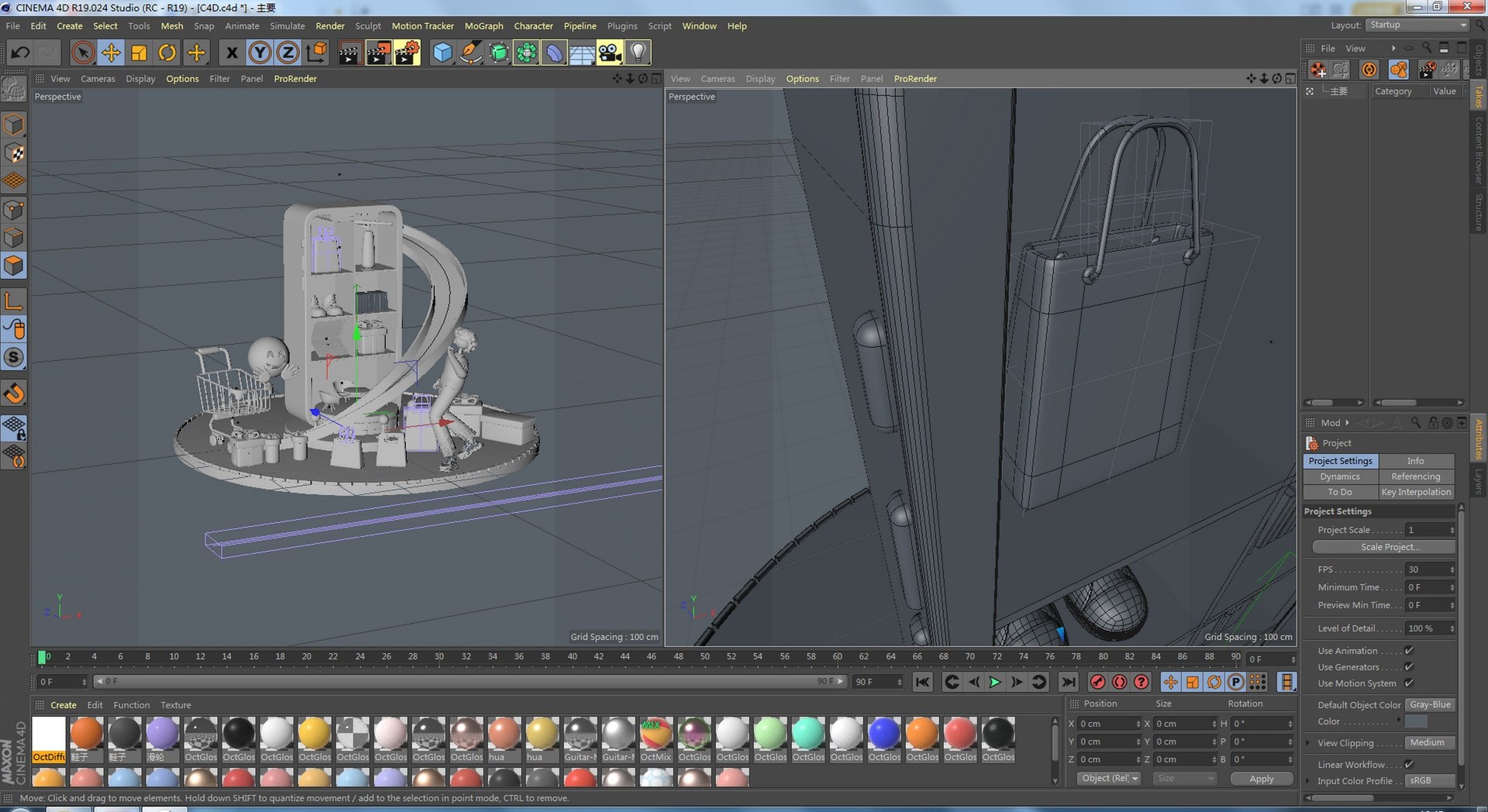Click the timeline frame range slider

tap(470, 682)
